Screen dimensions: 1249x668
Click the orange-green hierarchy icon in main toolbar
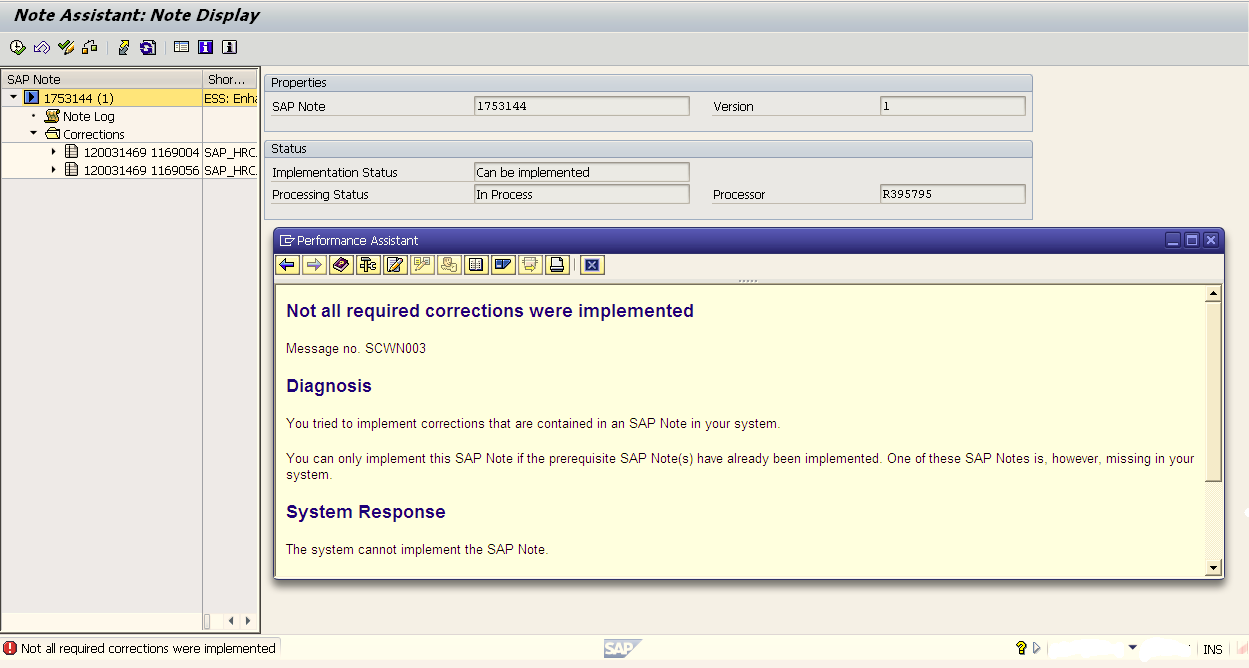coord(90,47)
